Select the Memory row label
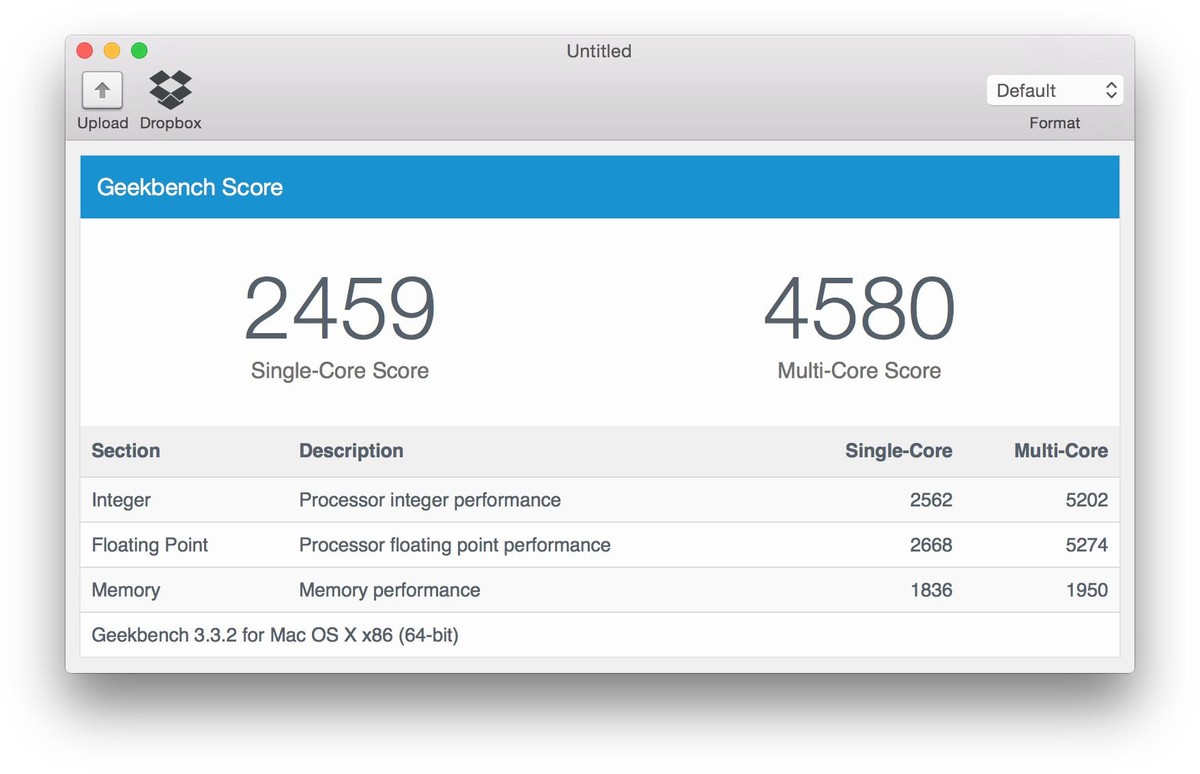 pos(126,590)
